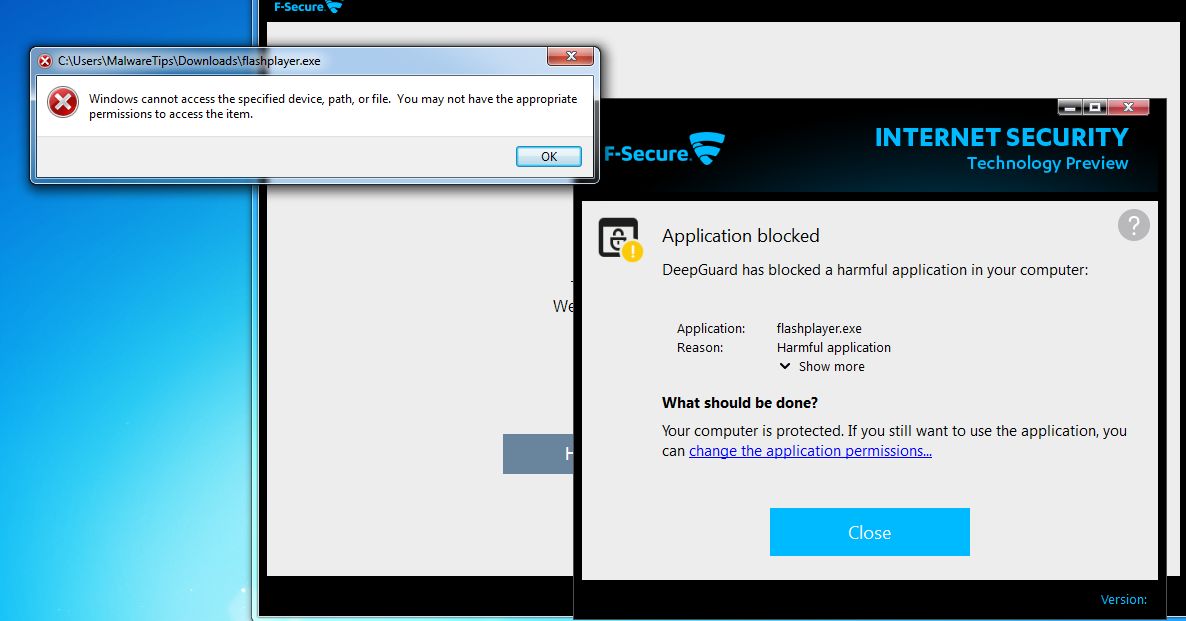Click OK in the Windows error dialog

click(x=548, y=157)
